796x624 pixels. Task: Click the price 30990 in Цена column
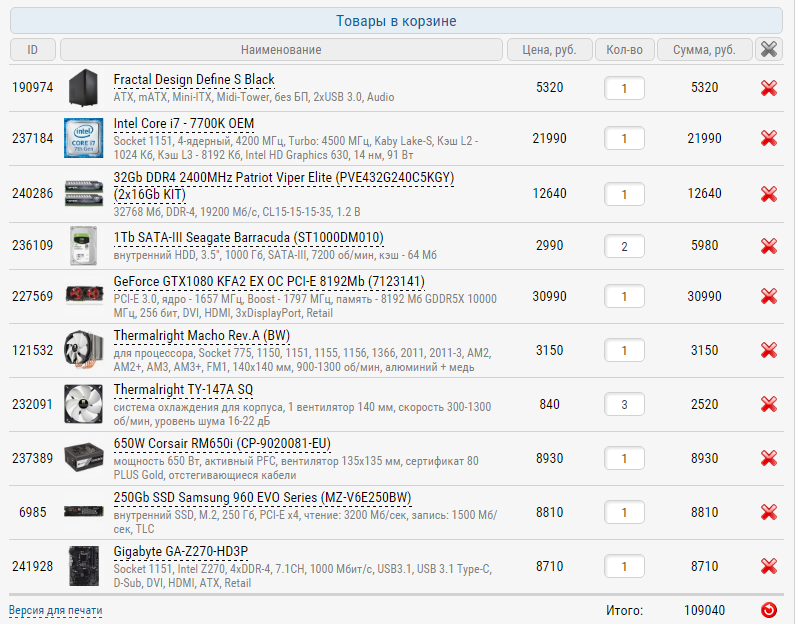pos(549,296)
